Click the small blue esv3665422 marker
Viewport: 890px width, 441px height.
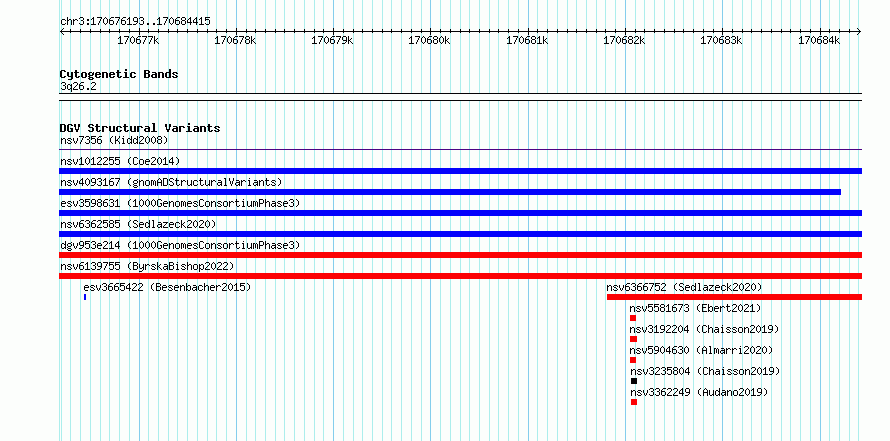85,297
